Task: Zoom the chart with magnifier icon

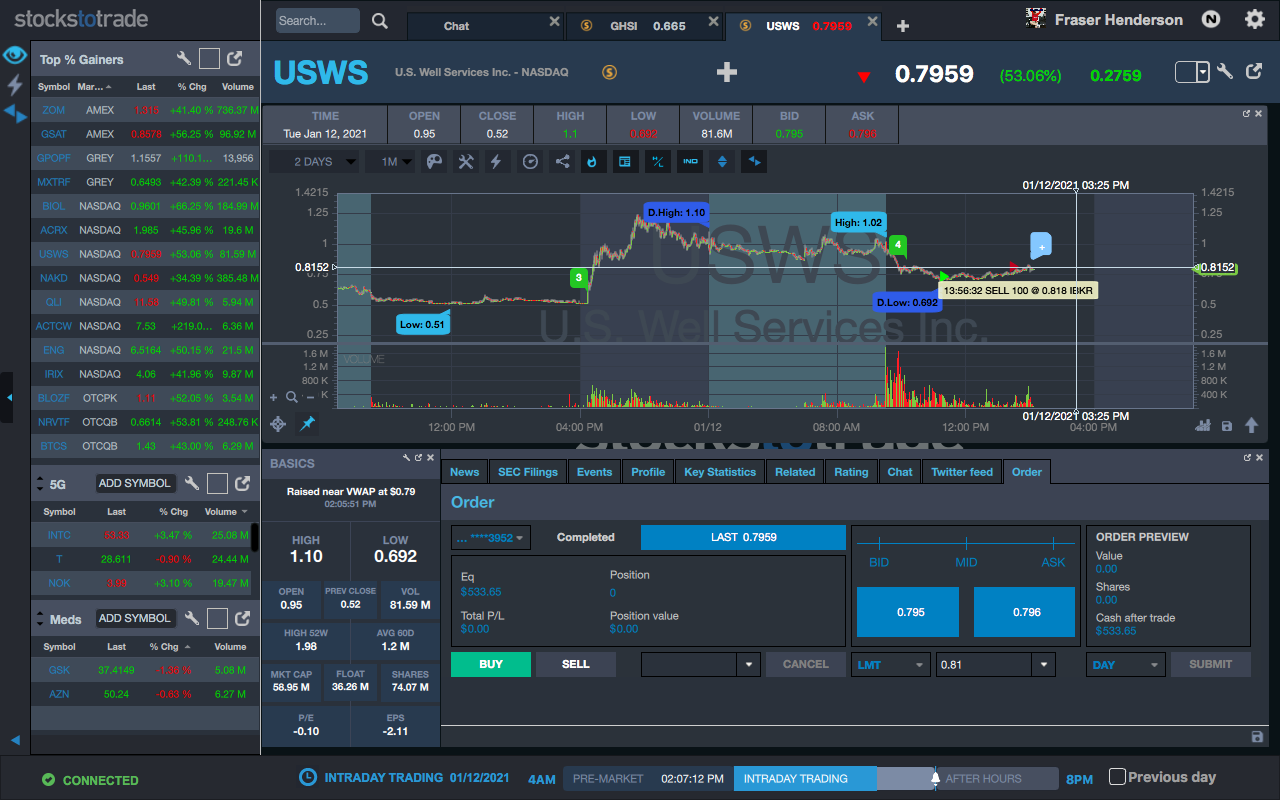Action: click(x=291, y=396)
